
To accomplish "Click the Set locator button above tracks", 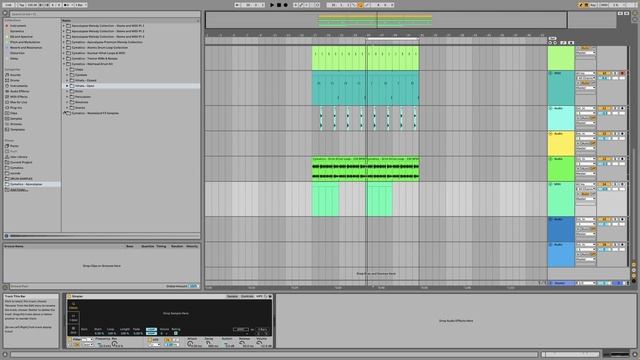I will 552,38.
